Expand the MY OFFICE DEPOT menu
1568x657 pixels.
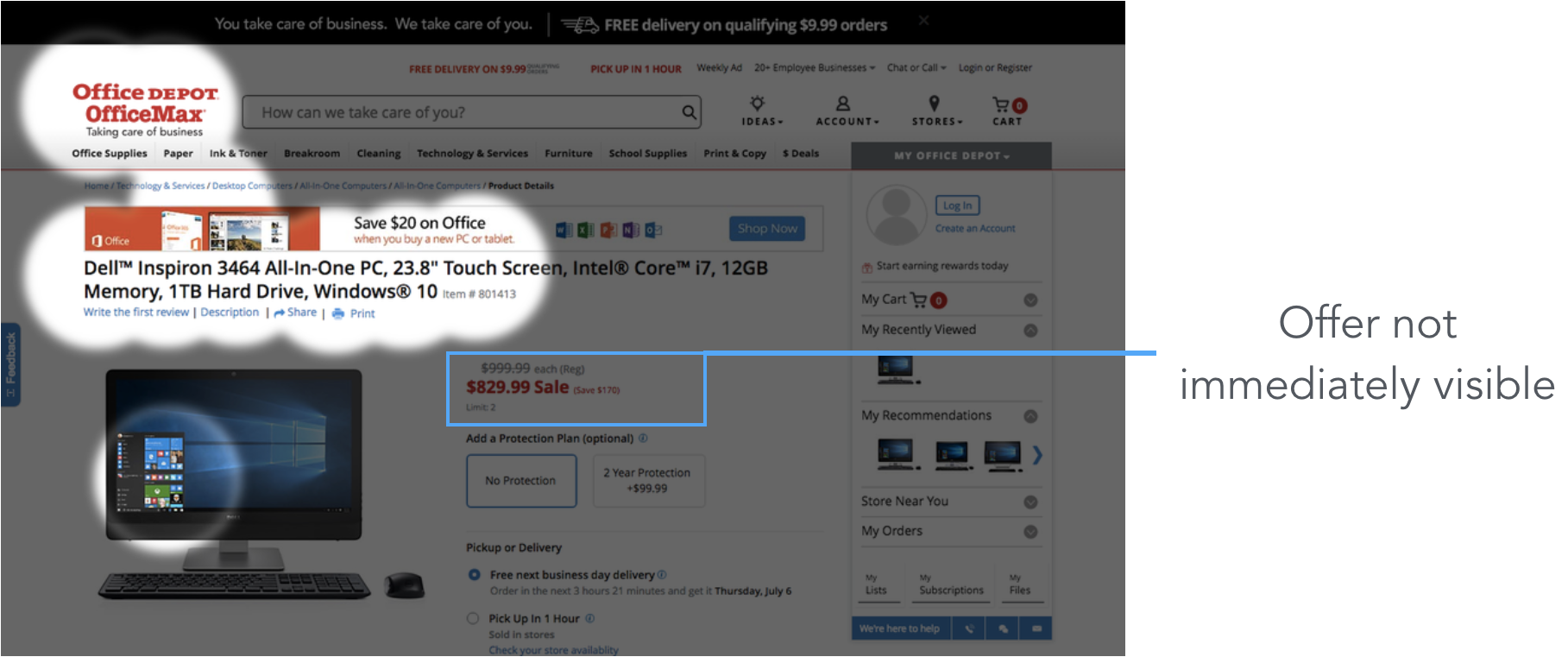point(951,156)
